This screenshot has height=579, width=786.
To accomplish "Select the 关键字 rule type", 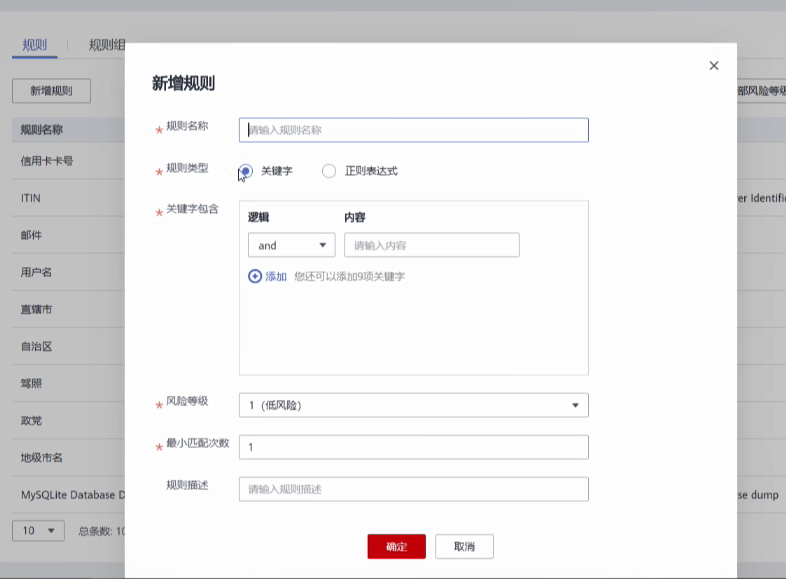I will click(x=245, y=171).
